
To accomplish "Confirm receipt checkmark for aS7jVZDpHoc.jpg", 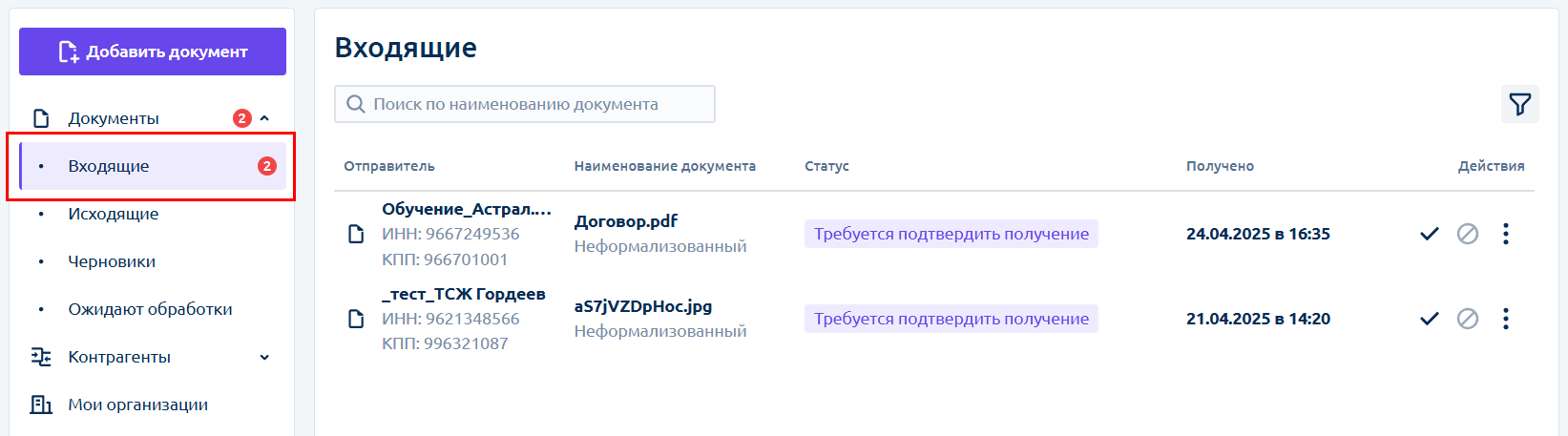I will (1429, 319).
